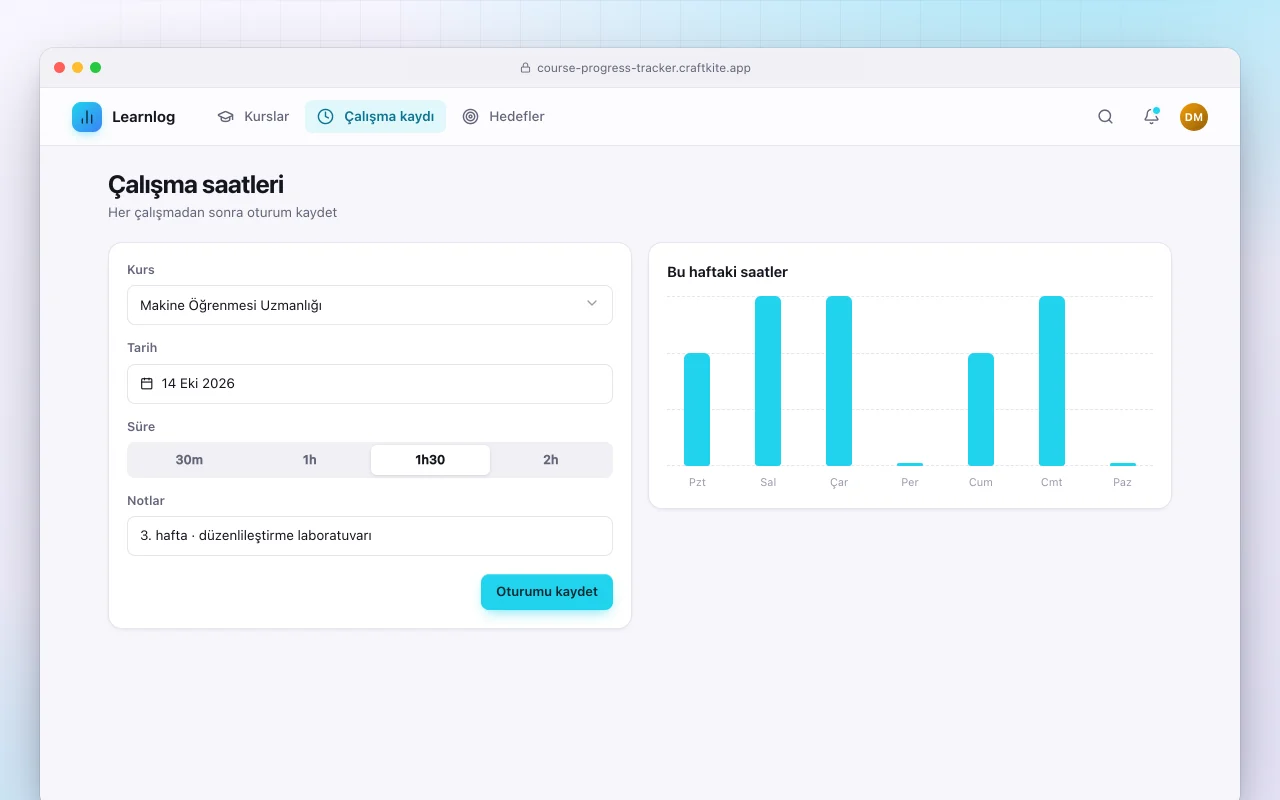Expand the Kurs dropdown chevron
1280x800 pixels.
(x=592, y=304)
